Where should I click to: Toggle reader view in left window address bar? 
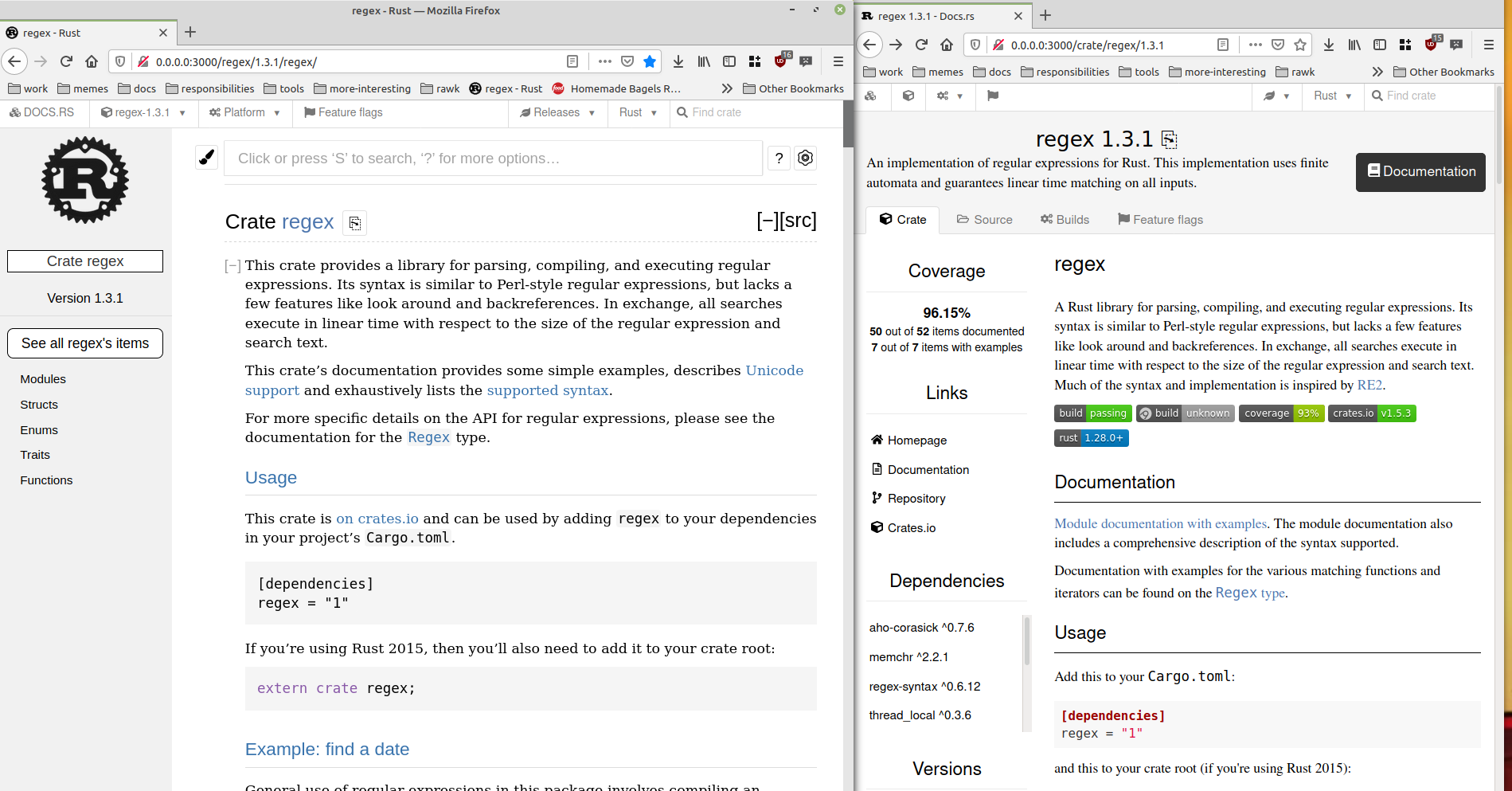coord(572,61)
